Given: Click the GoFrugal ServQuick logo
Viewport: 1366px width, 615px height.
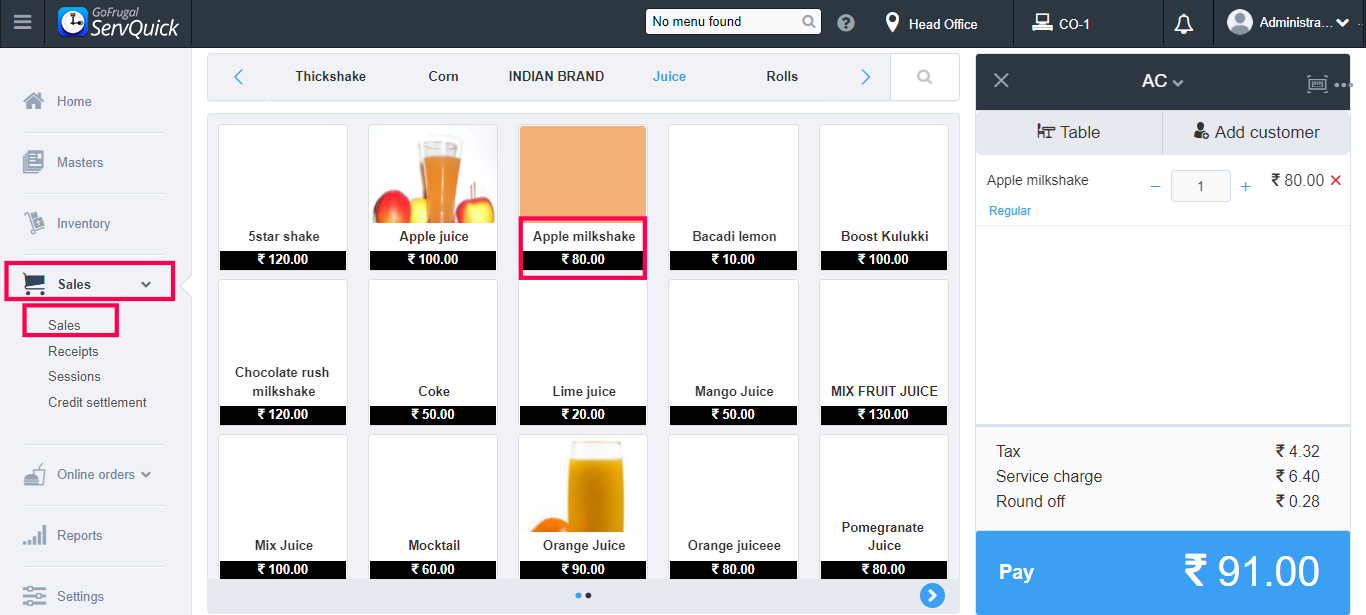Looking at the screenshot, I should coord(118,22).
